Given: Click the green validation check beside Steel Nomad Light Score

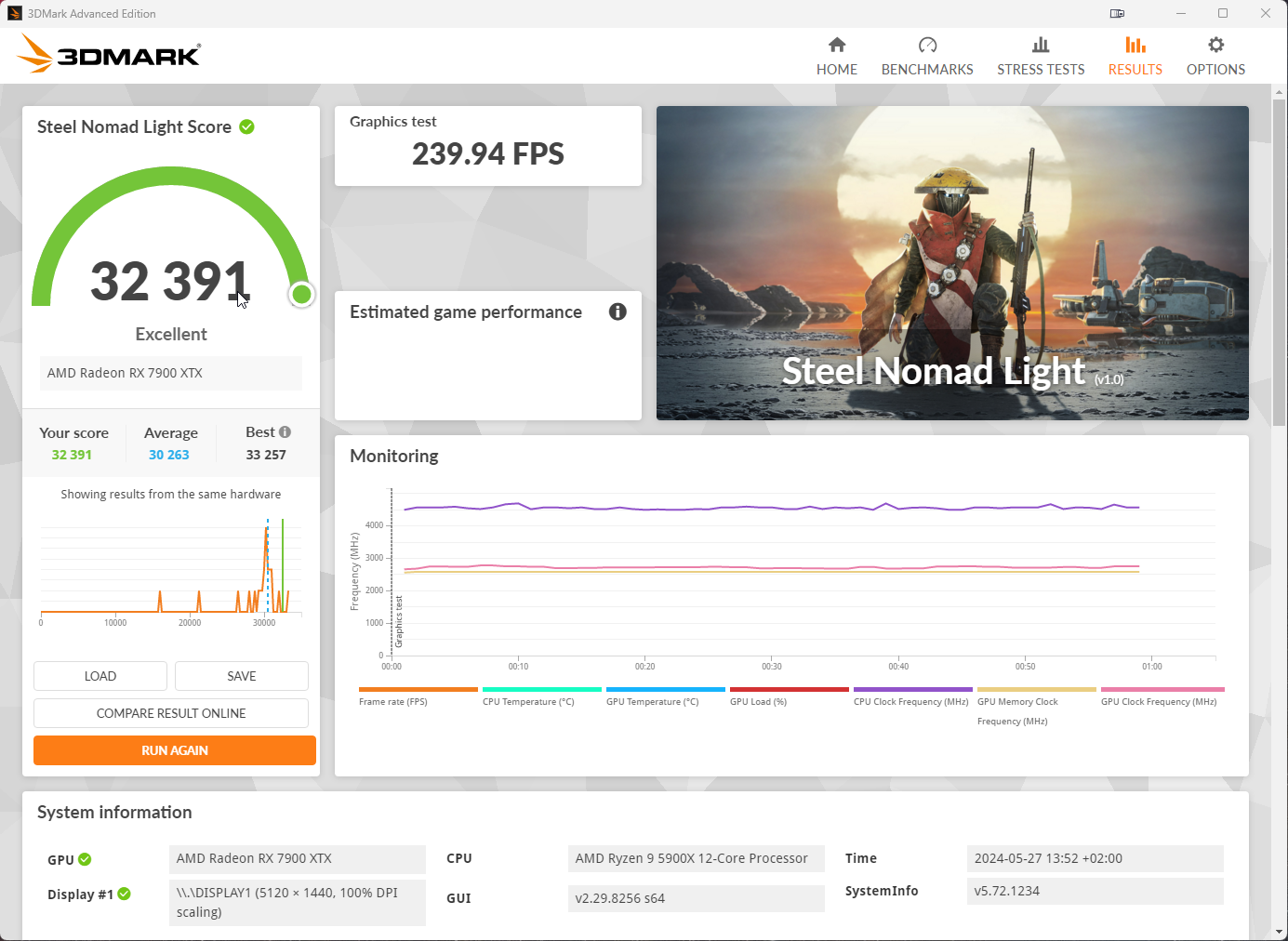Looking at the screenshot, I should tap(246, 126).
